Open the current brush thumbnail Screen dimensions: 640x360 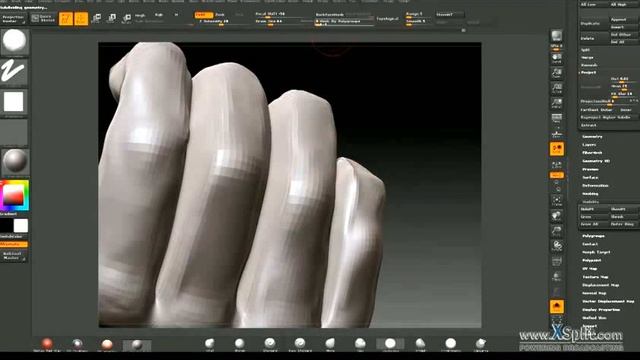click(x=15, y=42)
